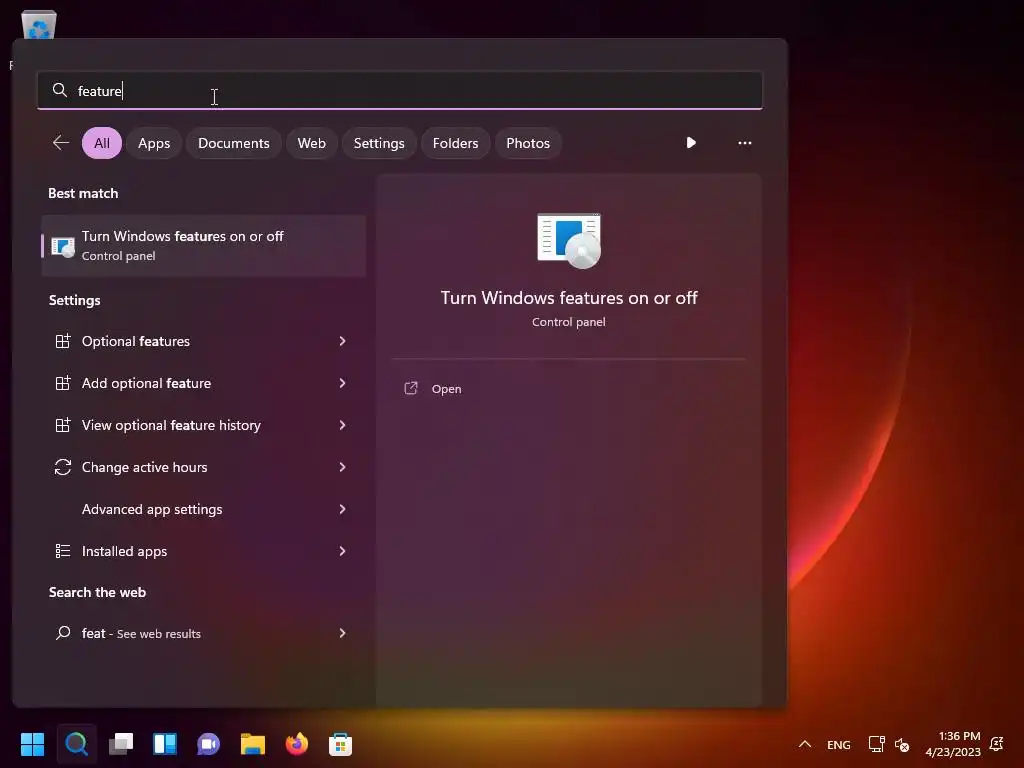Click the Change active hours refresh icon
This screenshot has height=768, width=1024.
tap(63, 467)
